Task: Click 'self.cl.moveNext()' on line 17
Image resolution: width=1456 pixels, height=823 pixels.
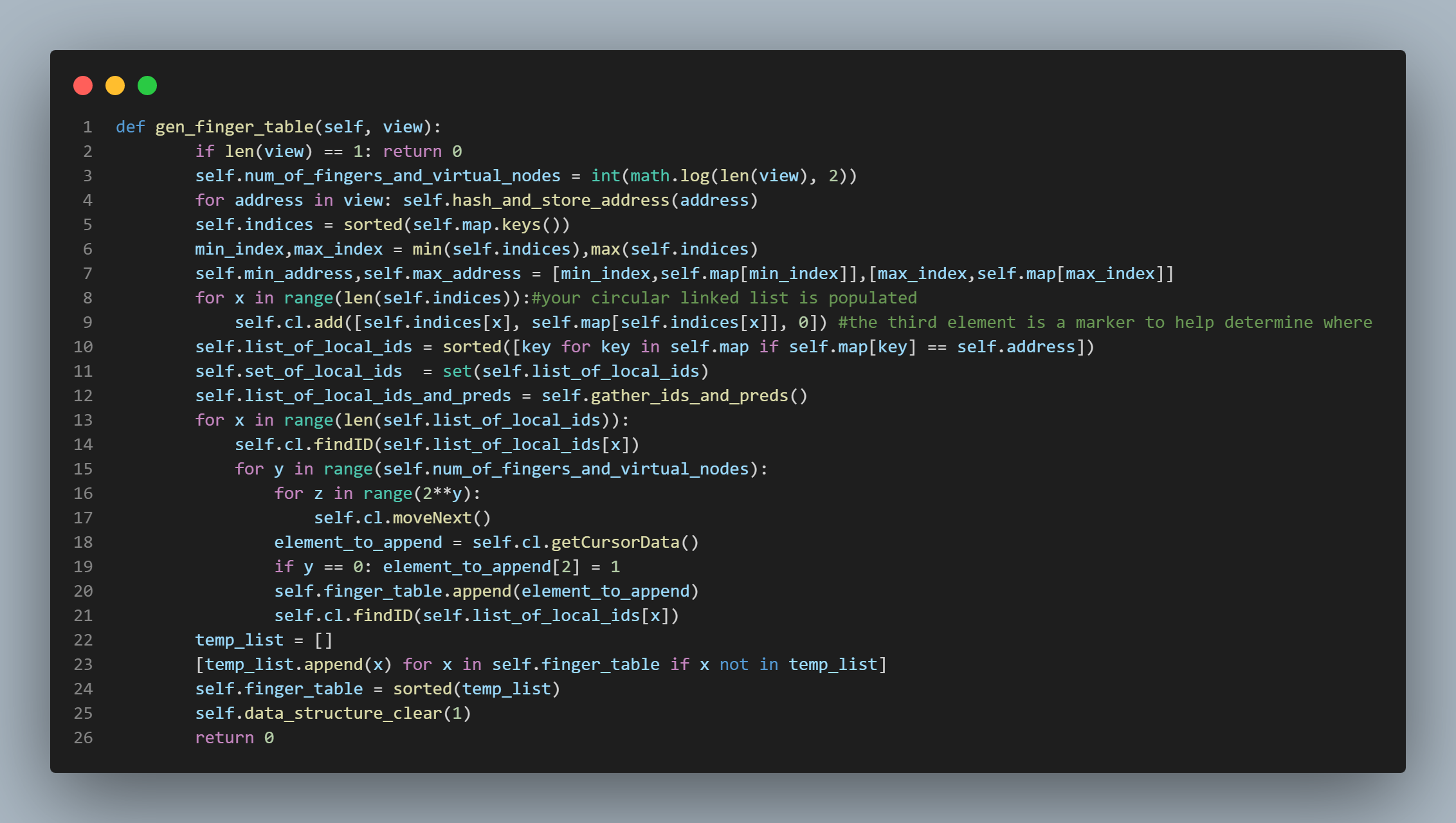Action: point(403,518)
